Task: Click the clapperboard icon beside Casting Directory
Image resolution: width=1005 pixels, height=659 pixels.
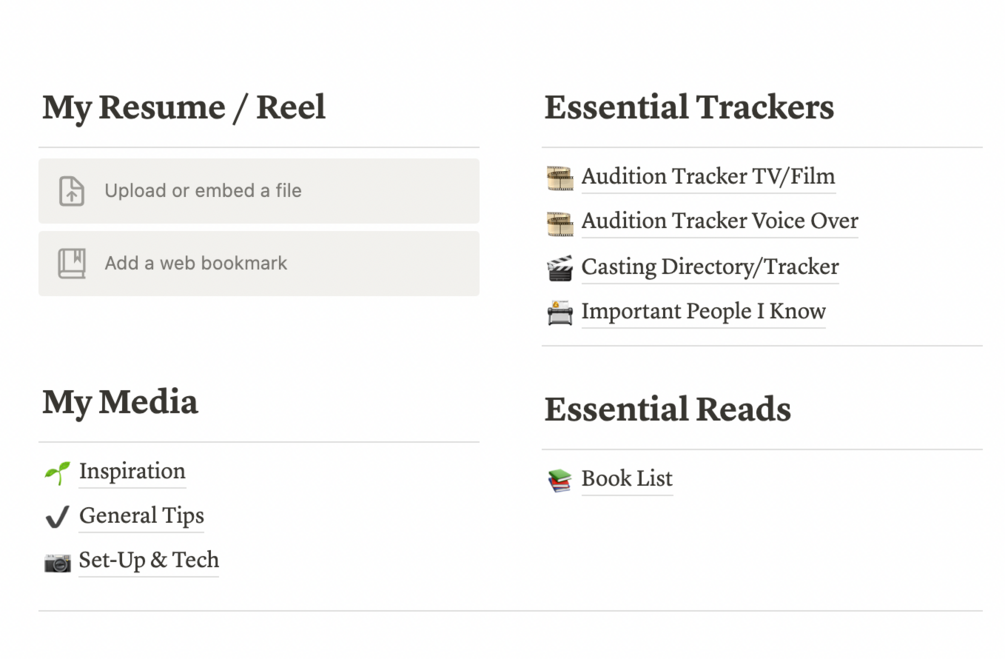Action: click(x=560, y=268)
